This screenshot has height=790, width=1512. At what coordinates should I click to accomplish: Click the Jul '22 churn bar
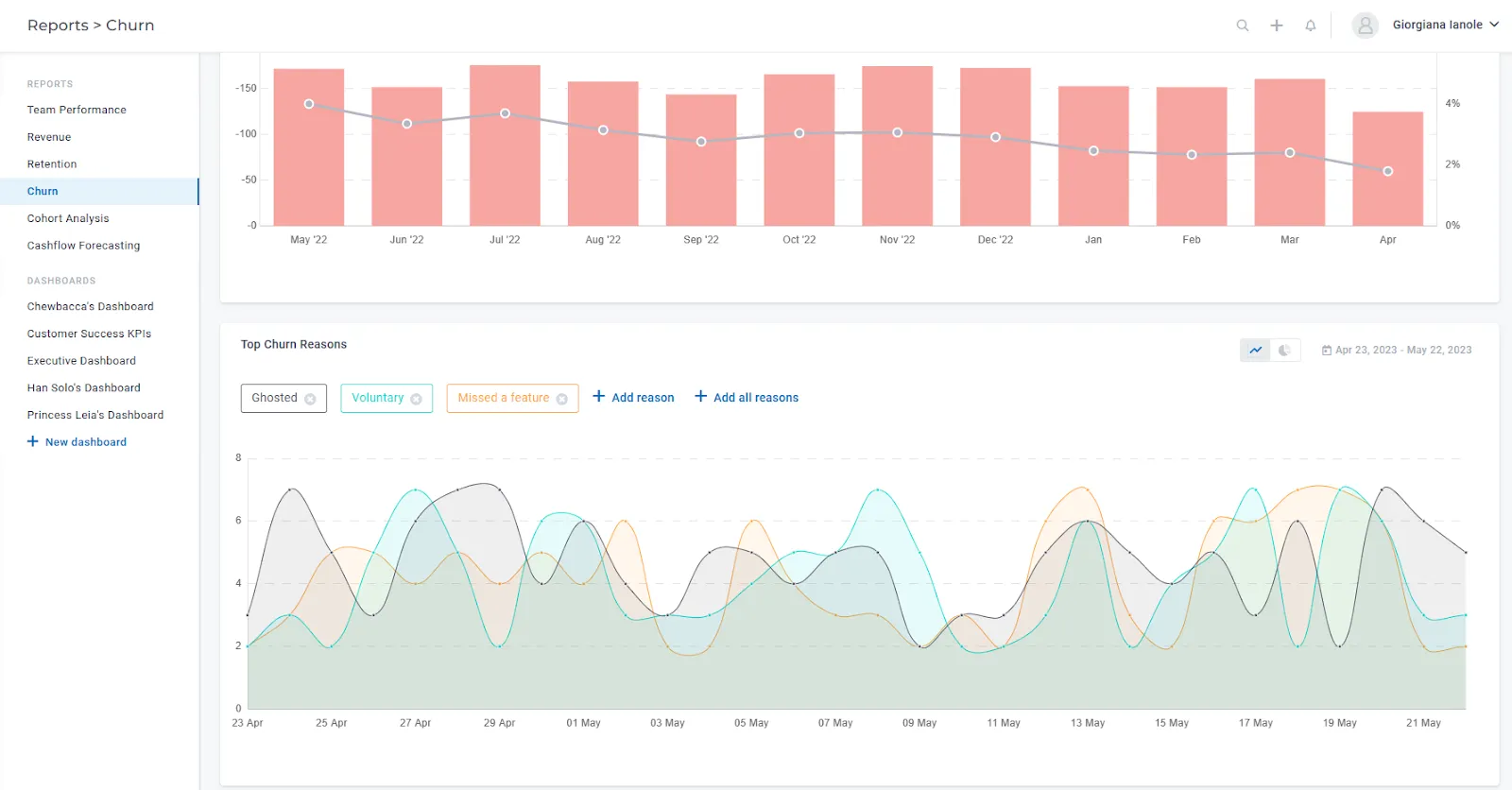click(x=505, y=146)
